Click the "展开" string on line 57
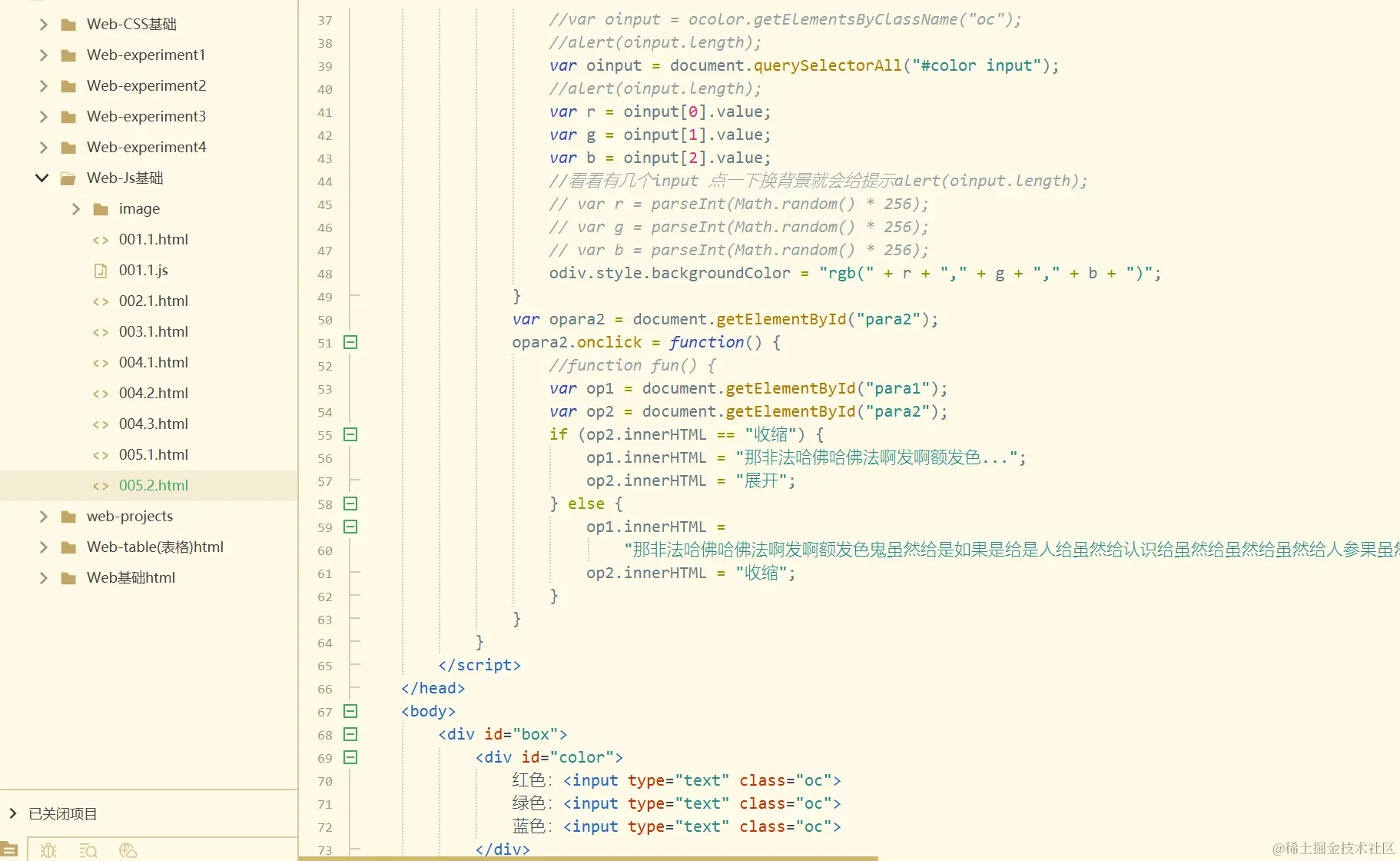1400x861 pixels. pos(761,480)
